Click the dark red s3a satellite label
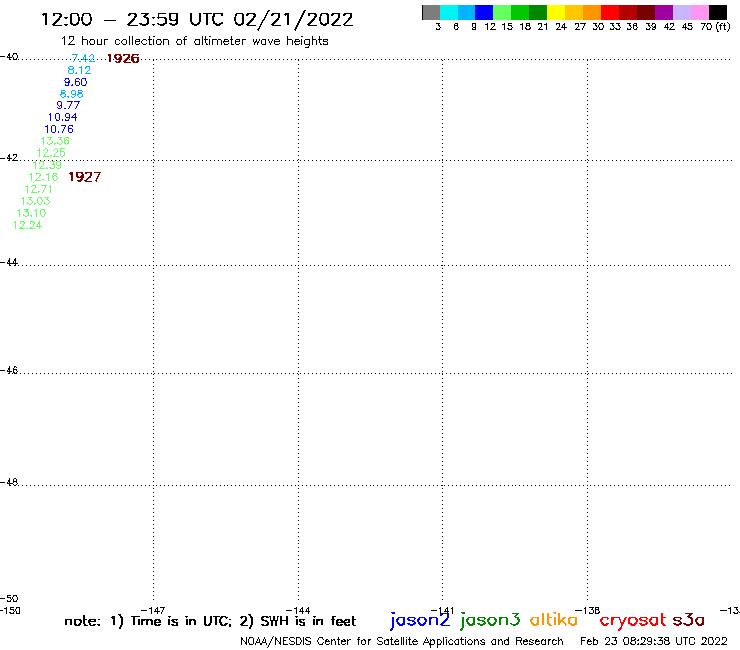This screenshot has width=740, height=650. tap(689, 620)
